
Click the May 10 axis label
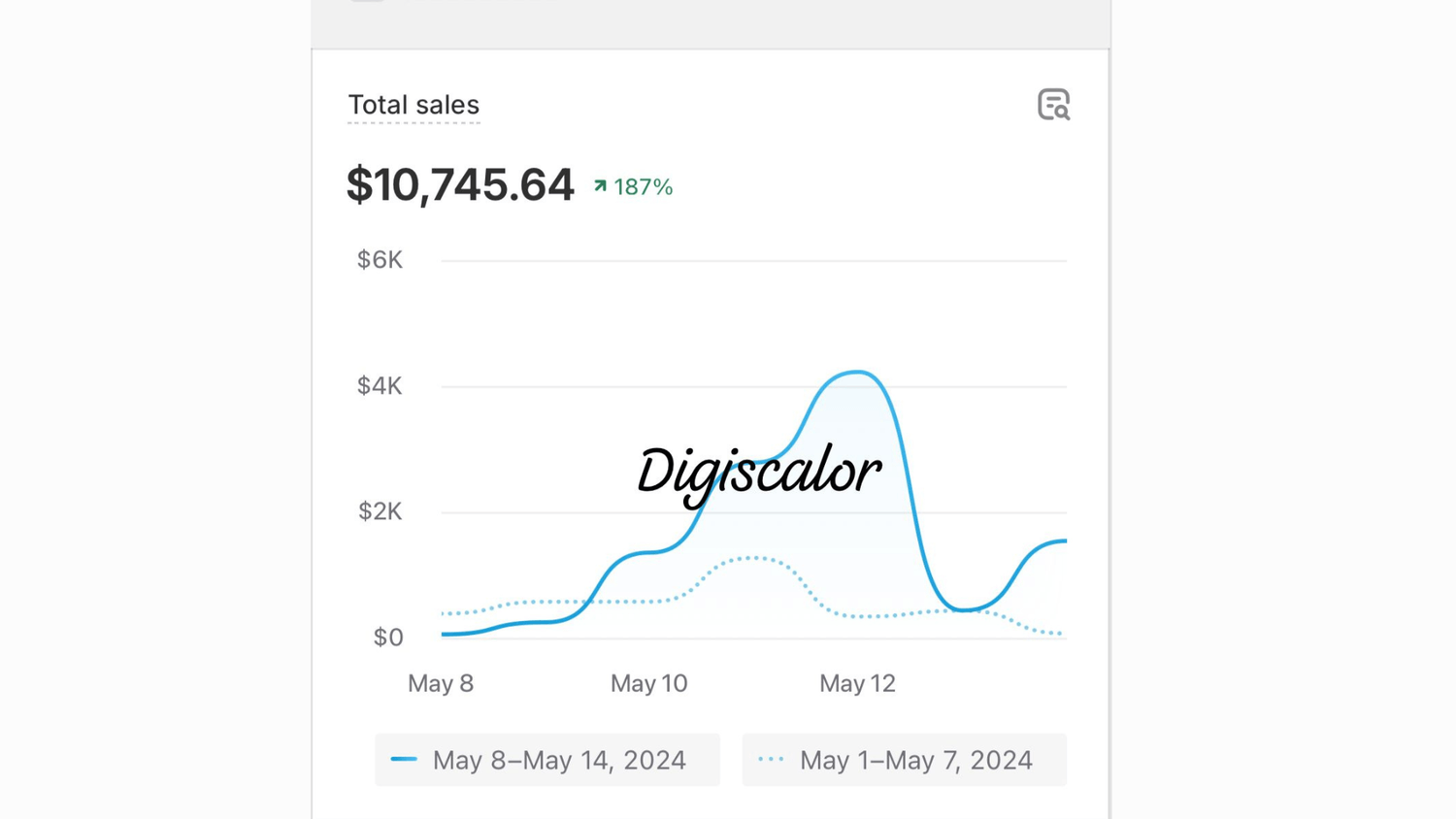coord(648,683)
